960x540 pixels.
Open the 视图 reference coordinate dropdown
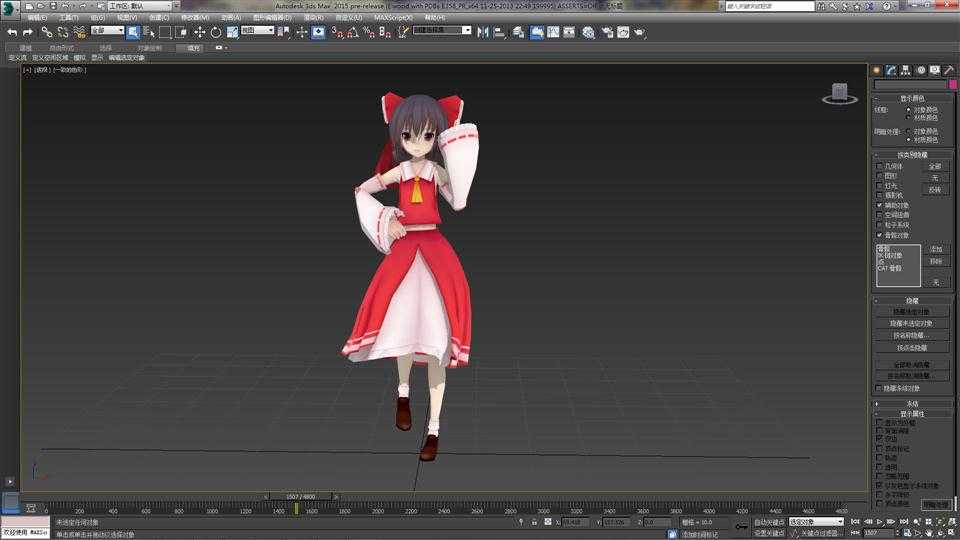point(257,30)
